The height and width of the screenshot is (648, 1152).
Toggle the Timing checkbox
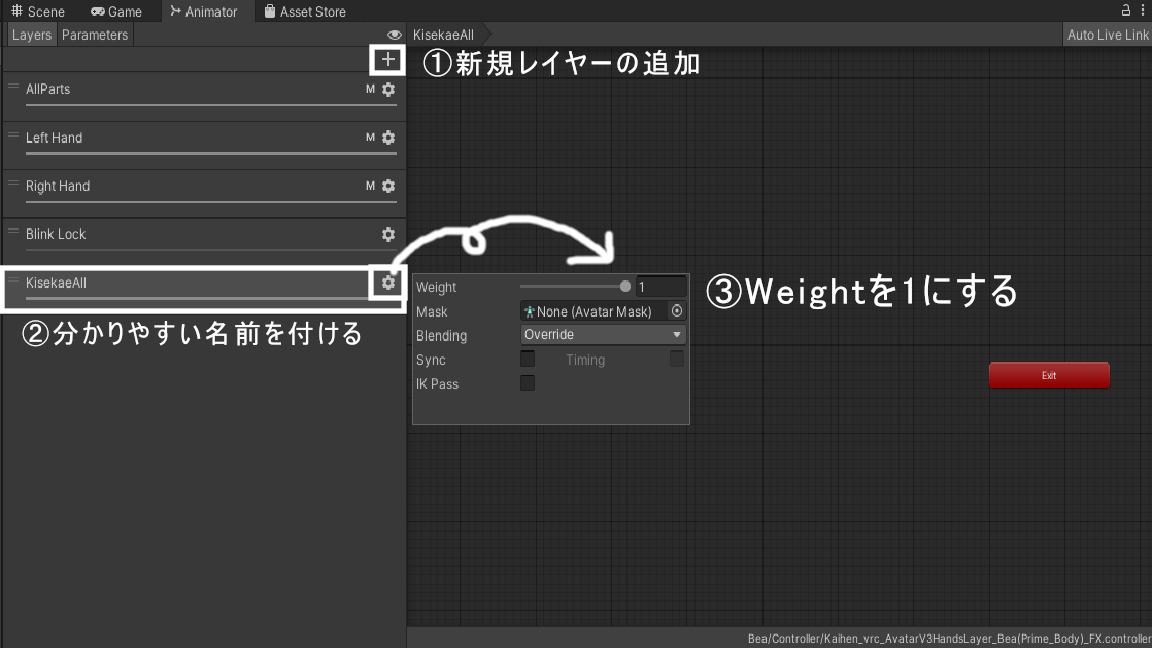tap(677, 359)
